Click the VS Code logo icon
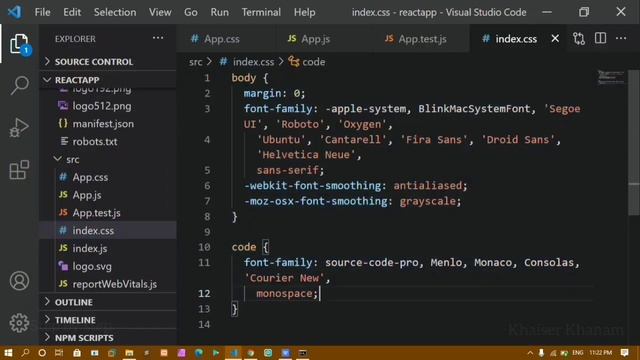Screen dimensions: 640x360 pyautogui.click(x=14, y=12)
